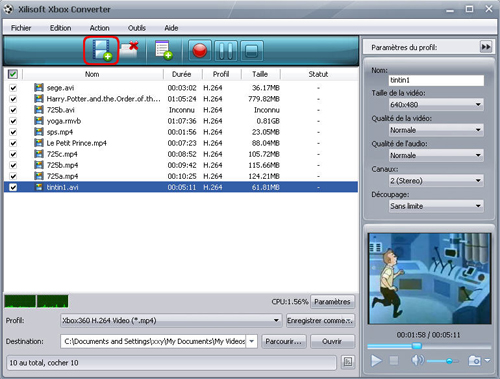Expand the Destination path dropdown arrow

pyautogui.click(x=252, y=341)
